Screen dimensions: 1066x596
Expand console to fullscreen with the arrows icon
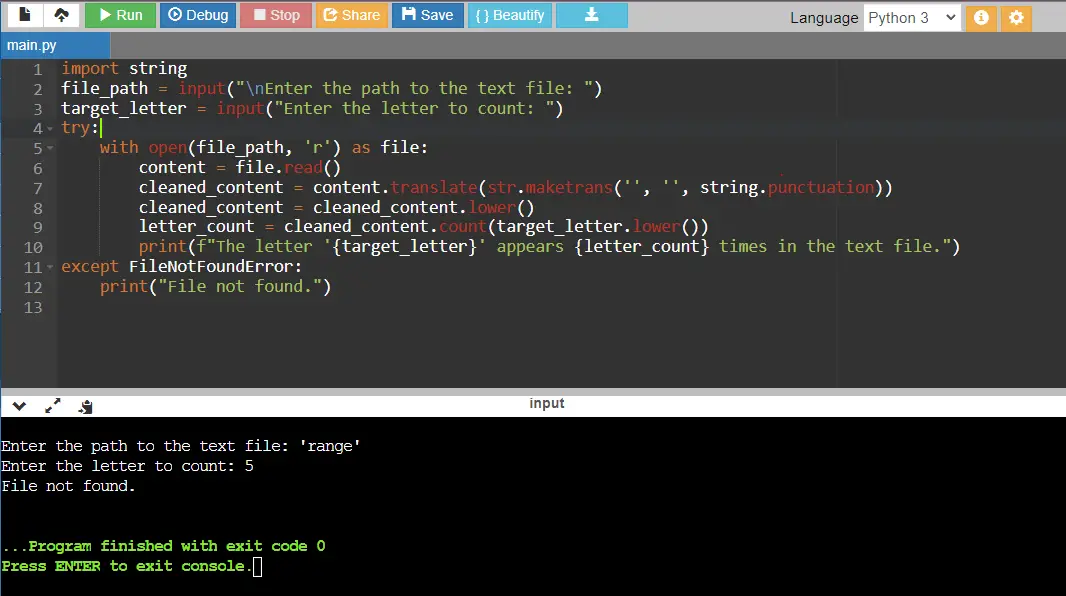click(x=52, y=406)
